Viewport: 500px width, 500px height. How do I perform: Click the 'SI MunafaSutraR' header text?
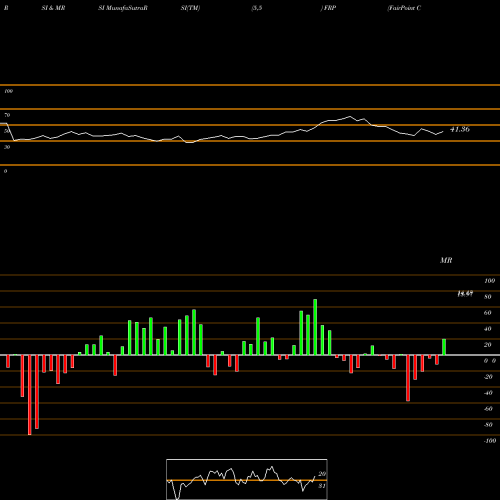(123, 8)
